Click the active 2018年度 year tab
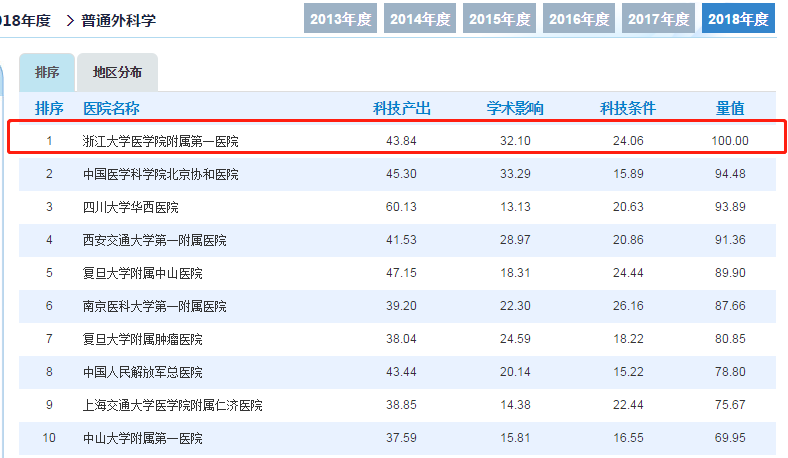788x458 pixels. pos(738,19)
